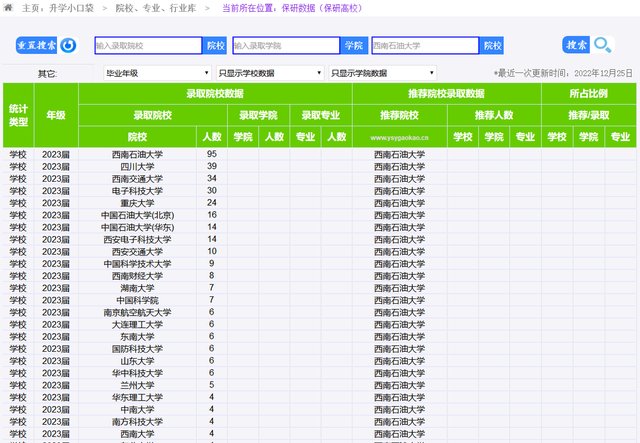Screen dimensions: 640x443
Task: Click 中国科学技术大学 table cell
Action: (x=137, y=264)
